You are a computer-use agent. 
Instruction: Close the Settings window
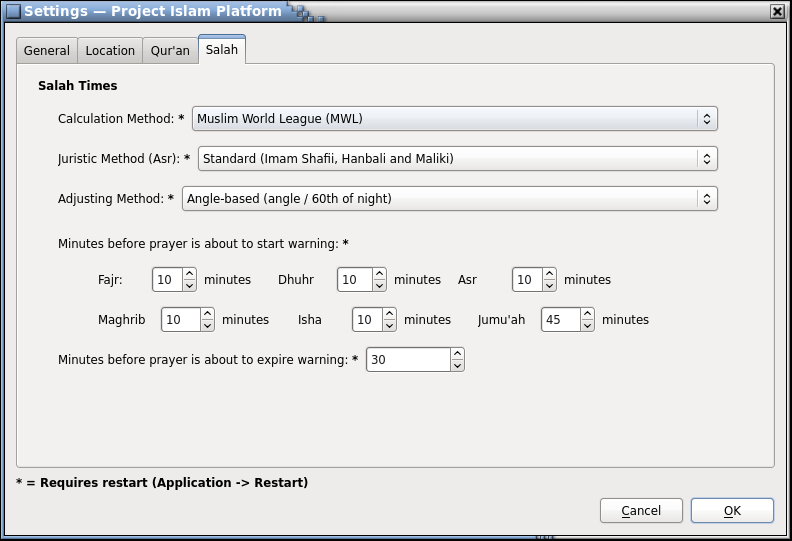(x=777, y=11)
